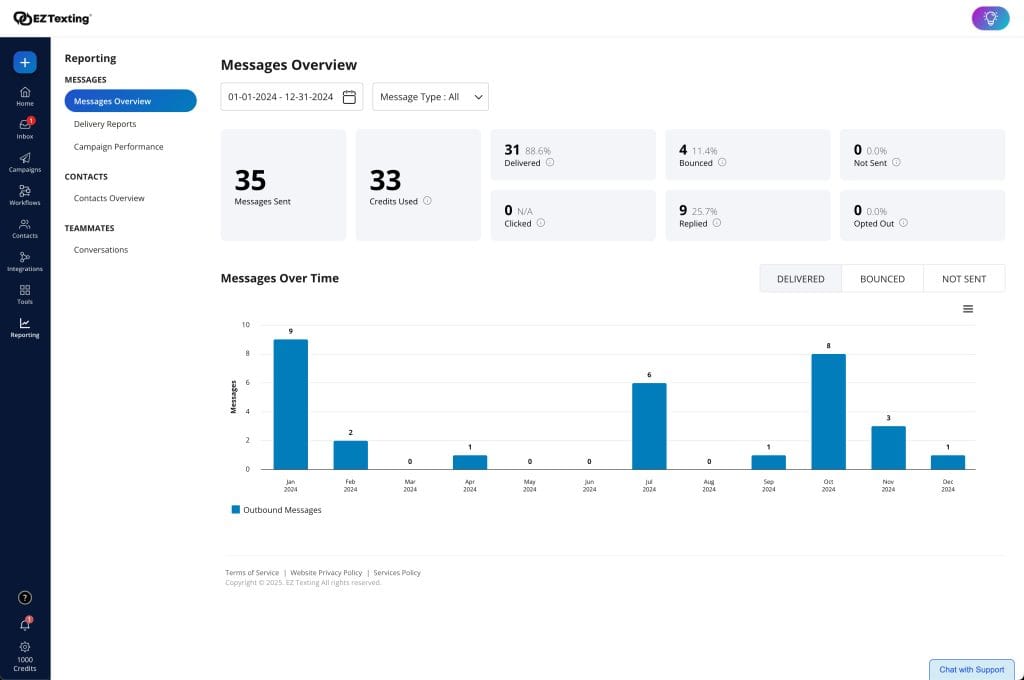Open the date range calendar picker
1024x680 pixels.
[347, 96]
